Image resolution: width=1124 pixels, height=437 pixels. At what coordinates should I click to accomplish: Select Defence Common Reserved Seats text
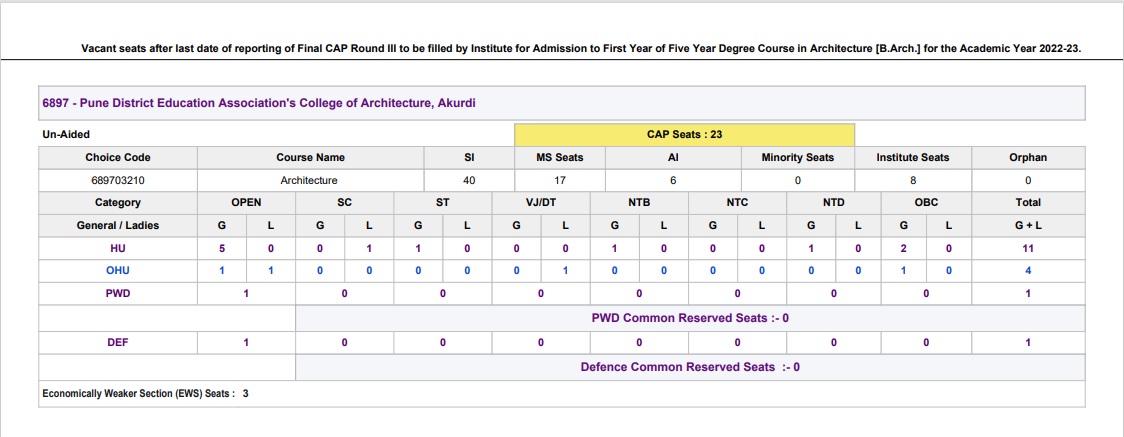690,367
